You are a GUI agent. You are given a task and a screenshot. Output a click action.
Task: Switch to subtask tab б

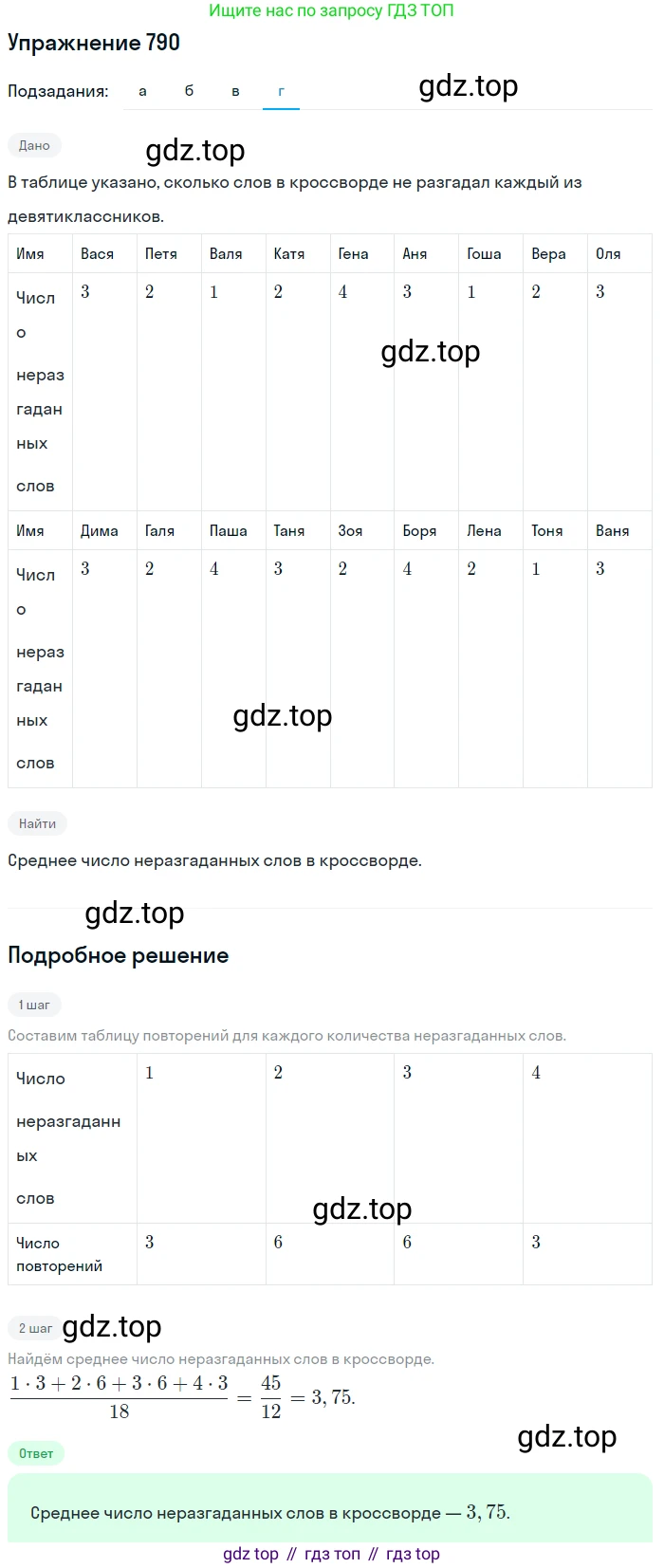(189, 91)
